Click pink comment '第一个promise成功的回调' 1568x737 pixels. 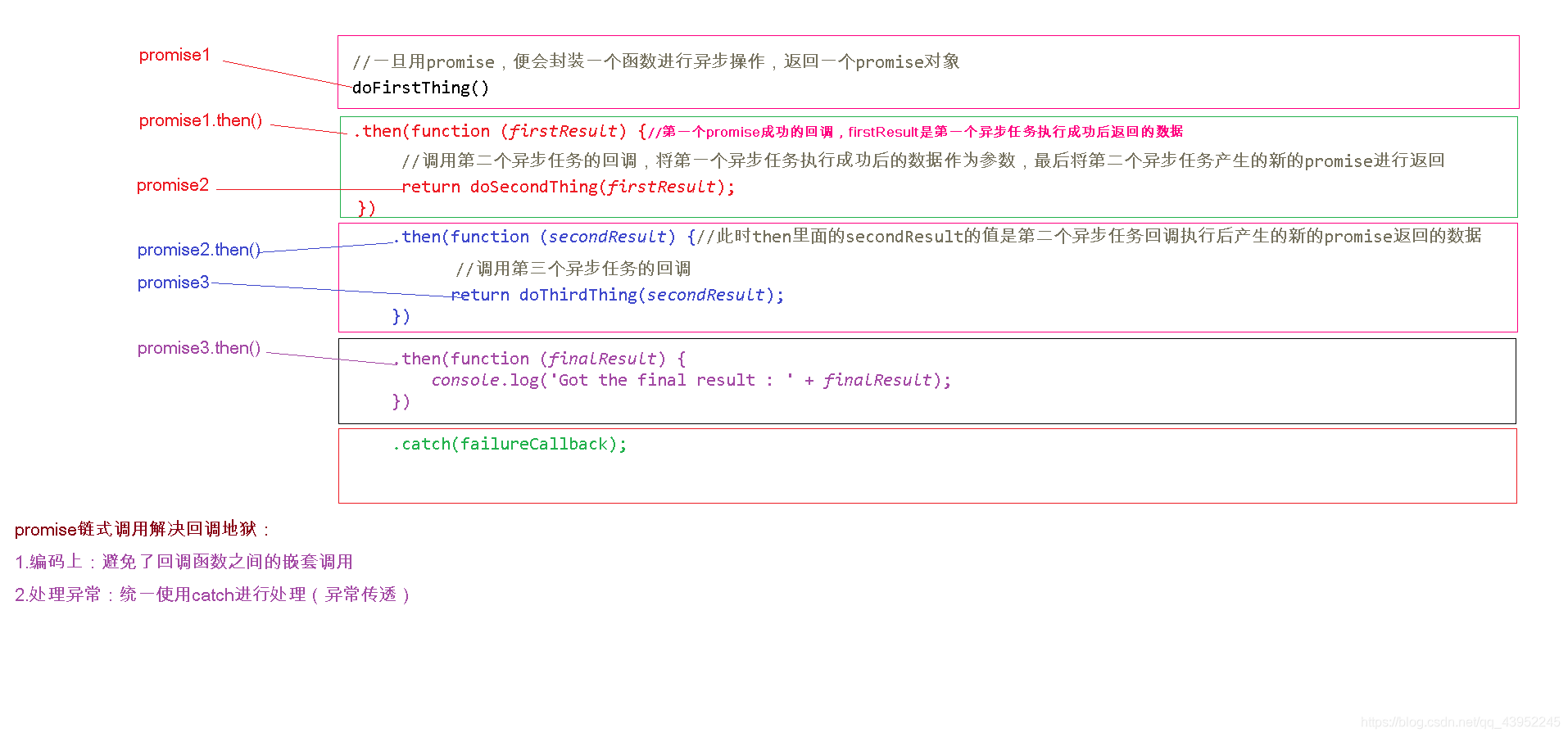[916, 132]
